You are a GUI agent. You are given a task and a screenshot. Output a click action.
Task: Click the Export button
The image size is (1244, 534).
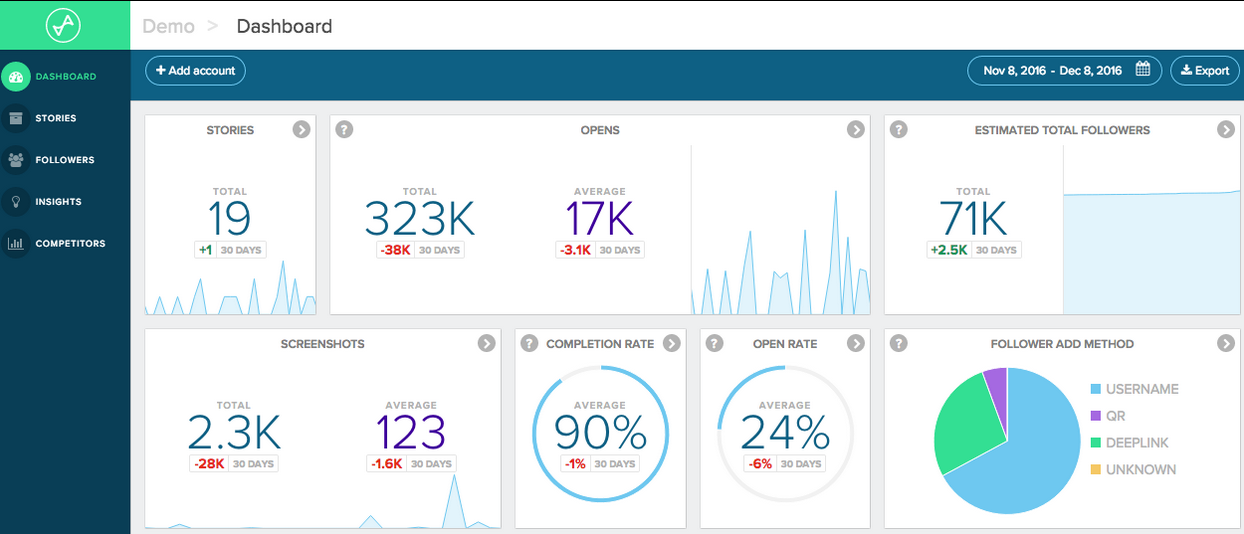pyautogui.click(x=1204, y=71)
